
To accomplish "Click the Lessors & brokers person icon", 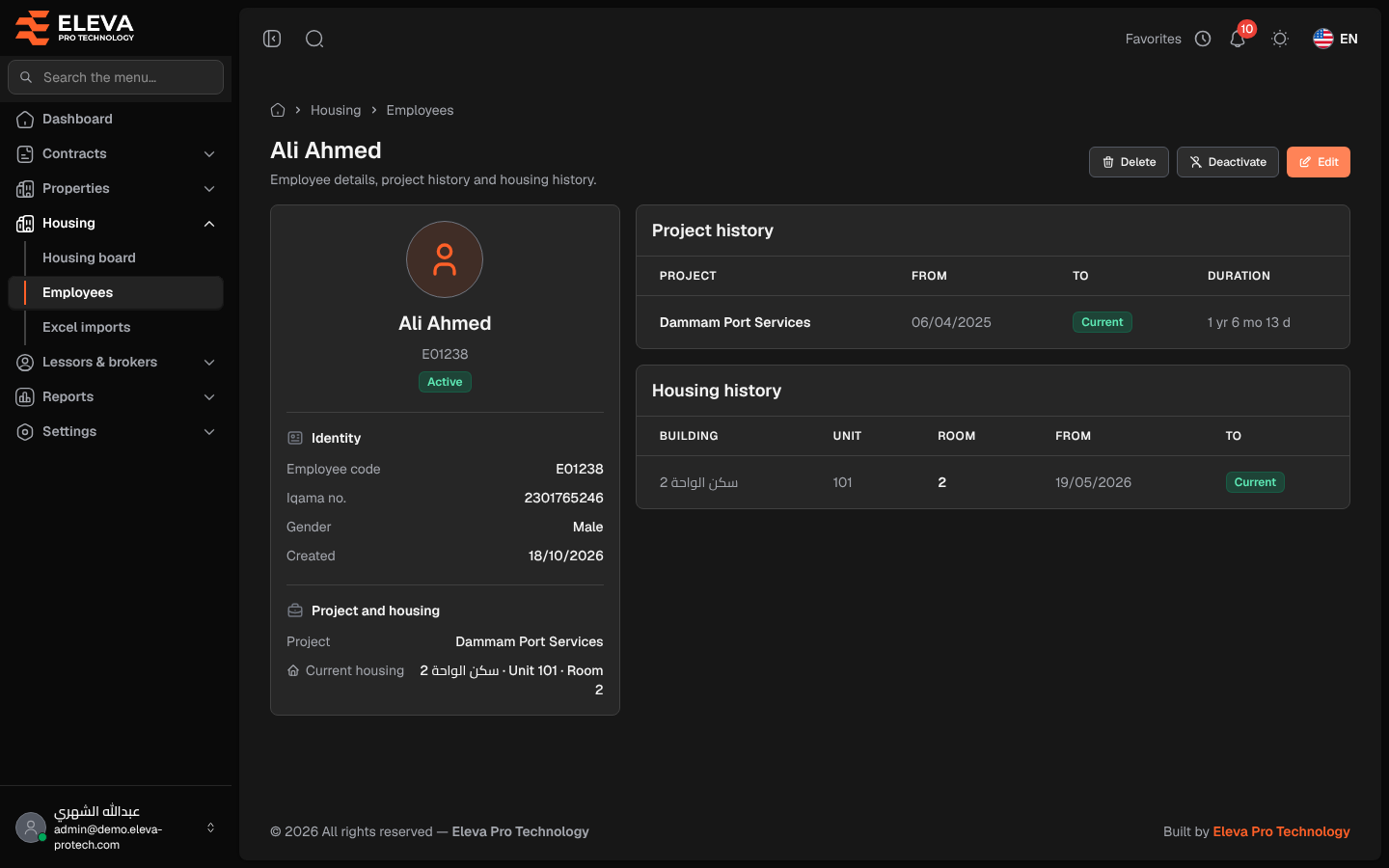I will (x=25, y=363).
